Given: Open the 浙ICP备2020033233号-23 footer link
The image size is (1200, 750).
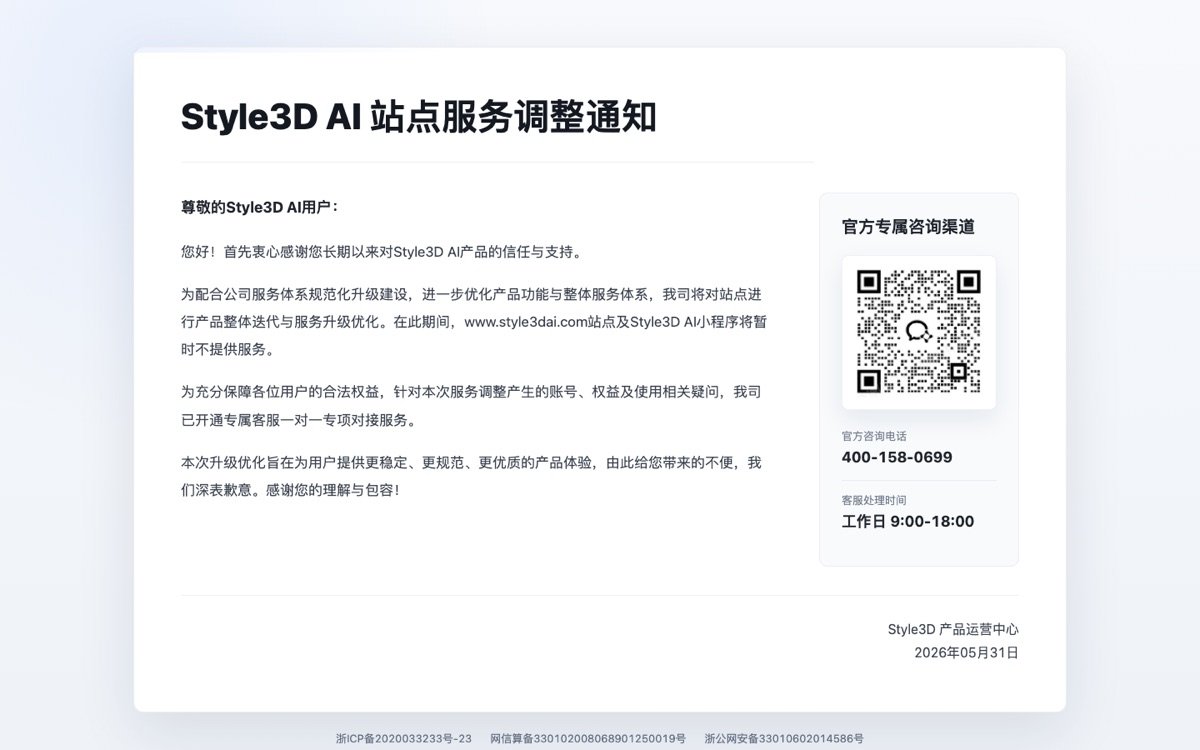Looking at the screenshot, I should coord(404,739).
